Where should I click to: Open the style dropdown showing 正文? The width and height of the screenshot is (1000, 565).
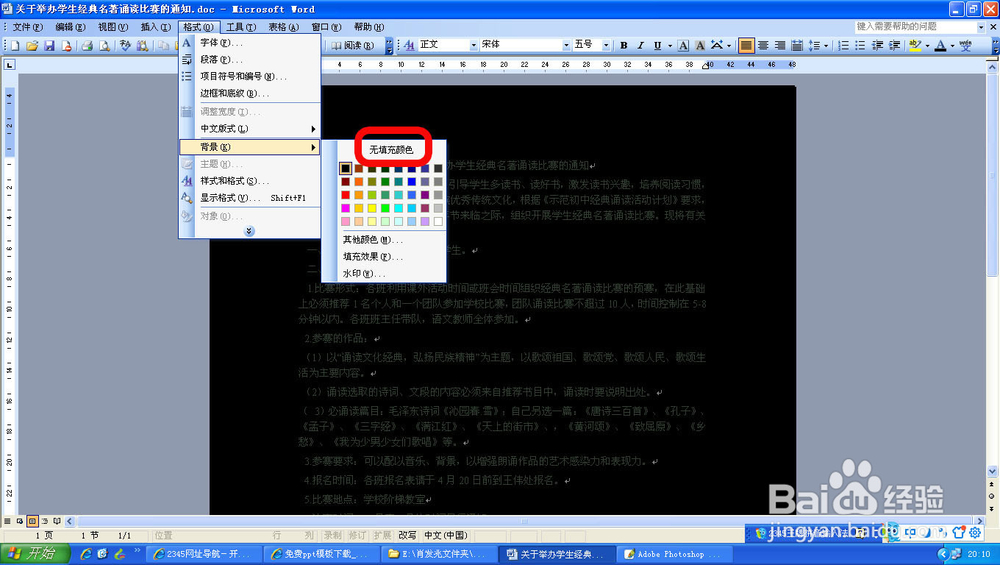tap(474, 45)
